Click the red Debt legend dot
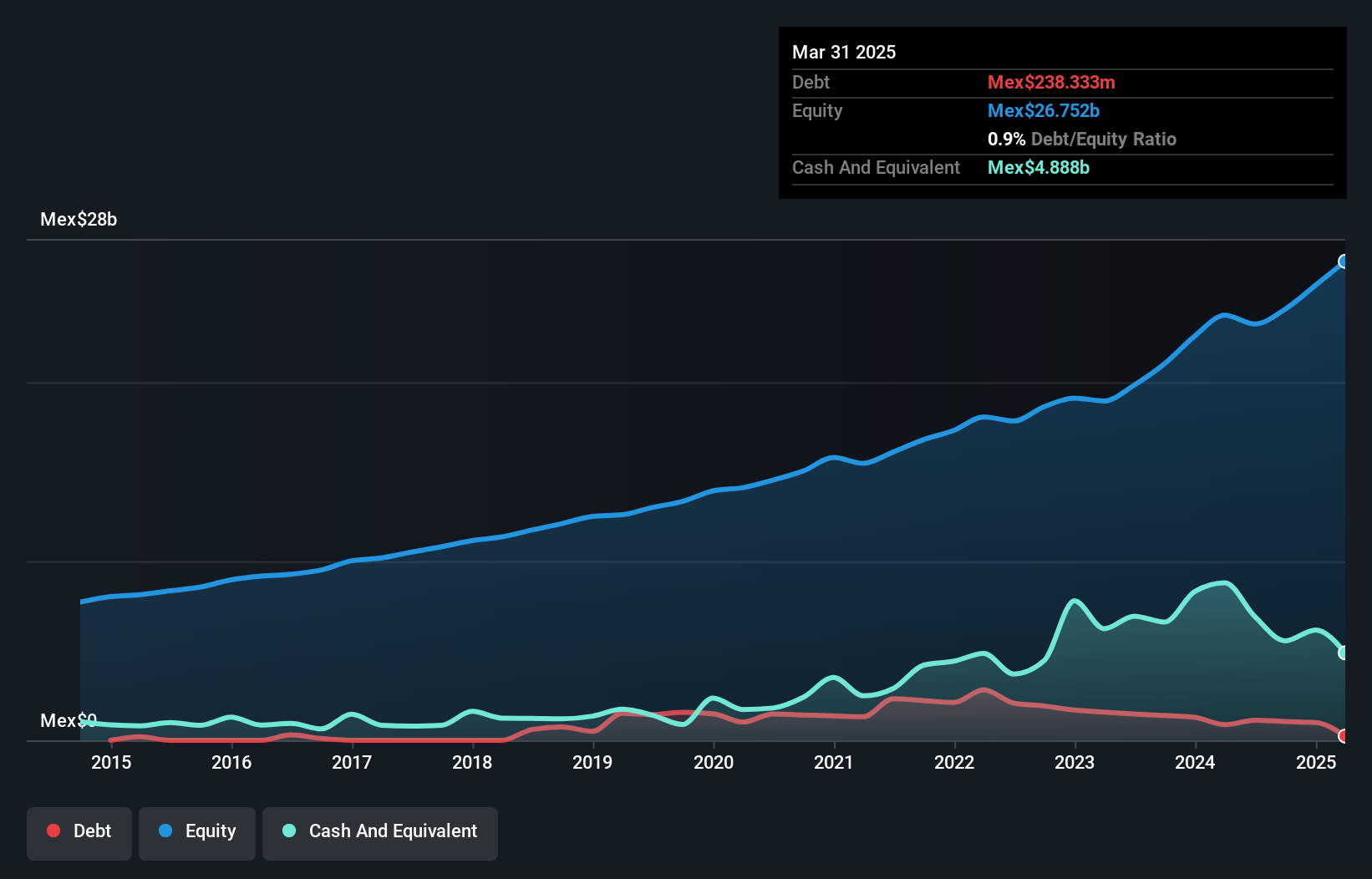Viewport: 1372px width, 879px height. (x=53, y=831)
